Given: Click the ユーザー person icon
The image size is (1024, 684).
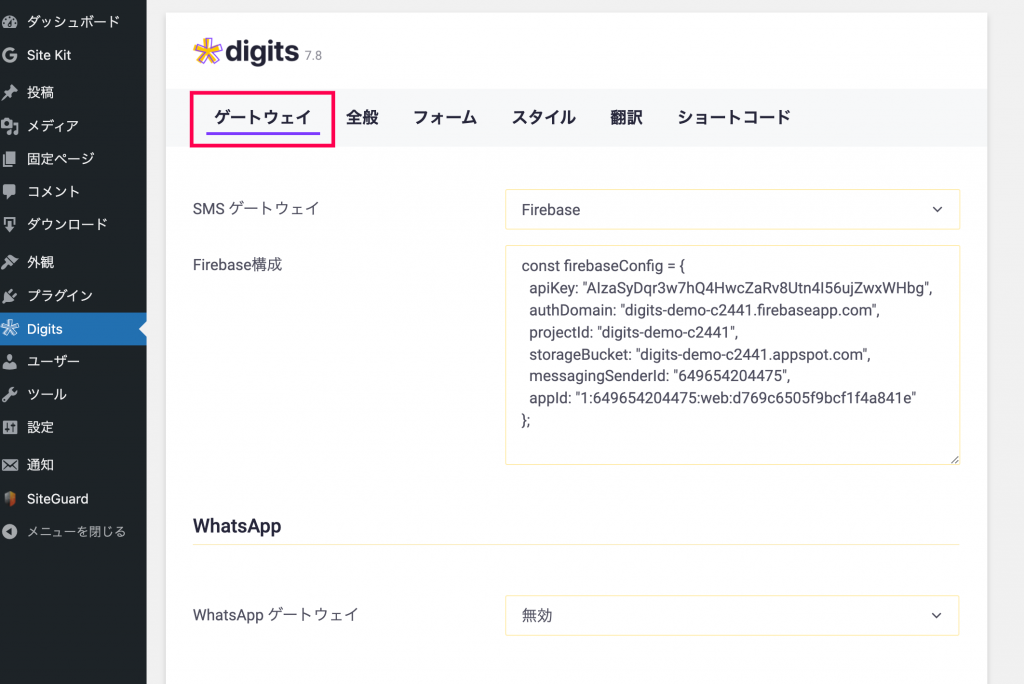Looking at the screenshot, I should pyautogui.click(x=10, y=361).
